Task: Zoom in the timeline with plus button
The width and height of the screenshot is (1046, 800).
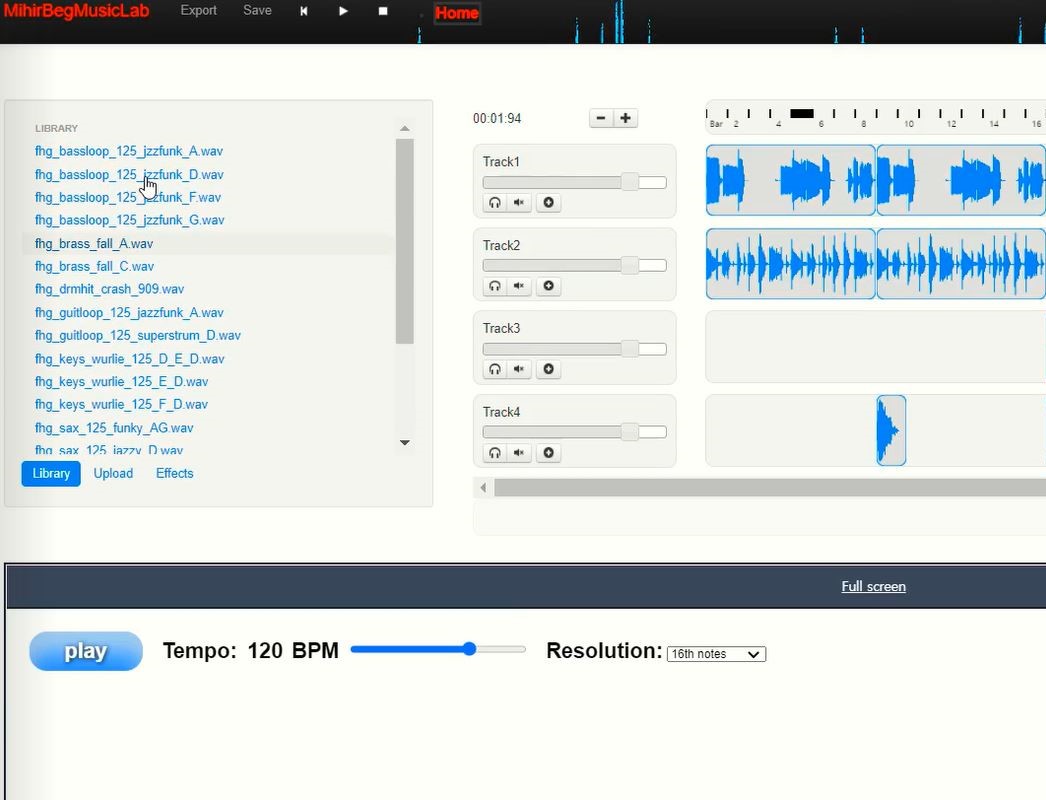Action: tap(626, 118)
